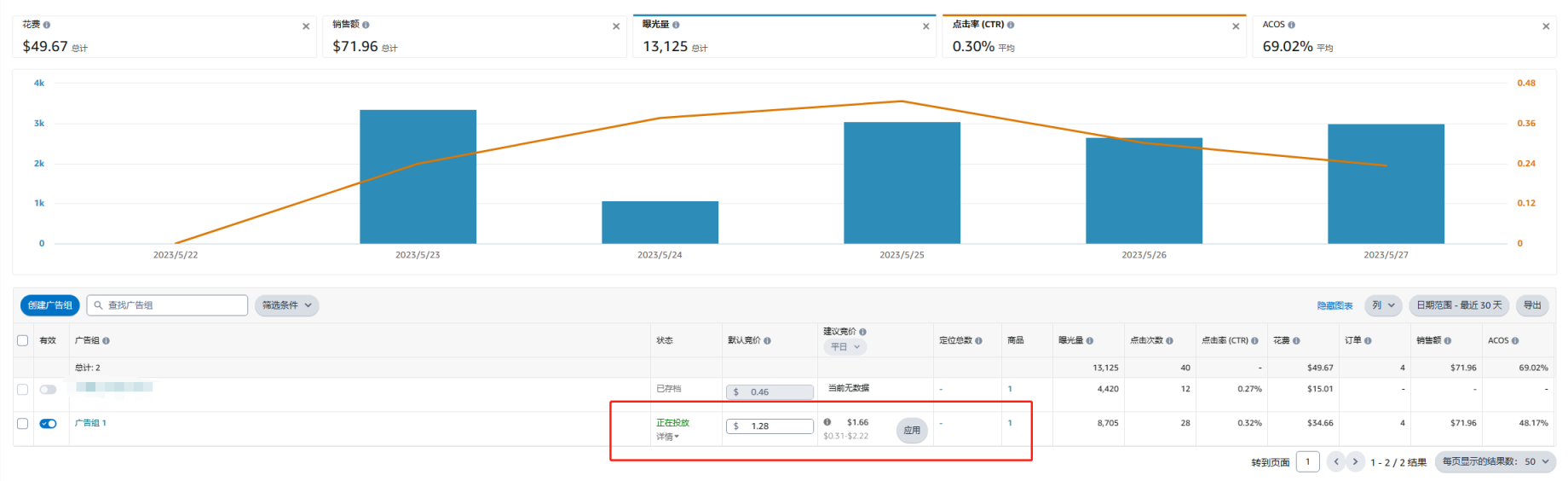Click the 创建广告组 button
The height and width of the screenshot is (481, 1568).
[x=50, y=305]
